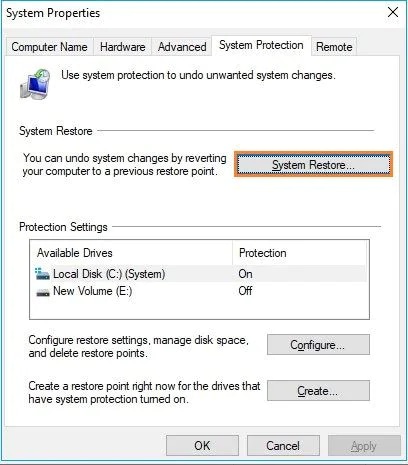Switch to the Computer Name tab
Image resolution: width=408 pixels, height=465 pixels.
[x=49, y=47]
